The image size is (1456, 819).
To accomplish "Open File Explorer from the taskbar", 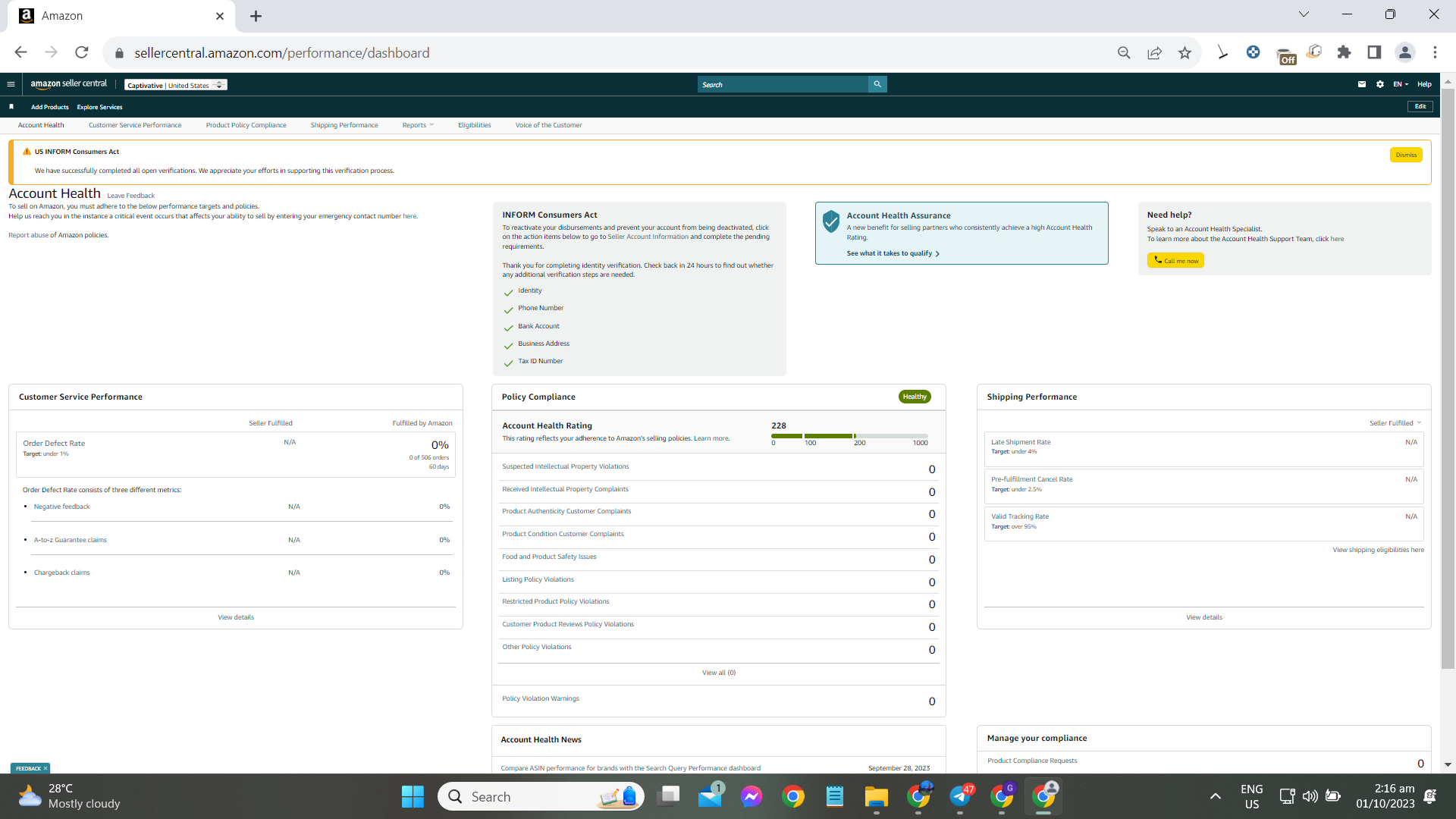I will [x=876, y=796].
